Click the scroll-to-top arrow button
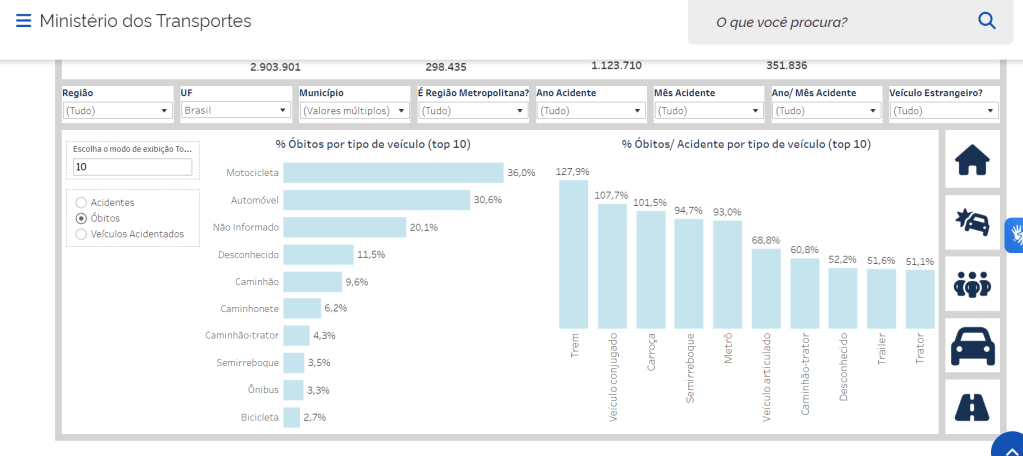The height and width of the screenshot is (456, 1023). 1011,447
